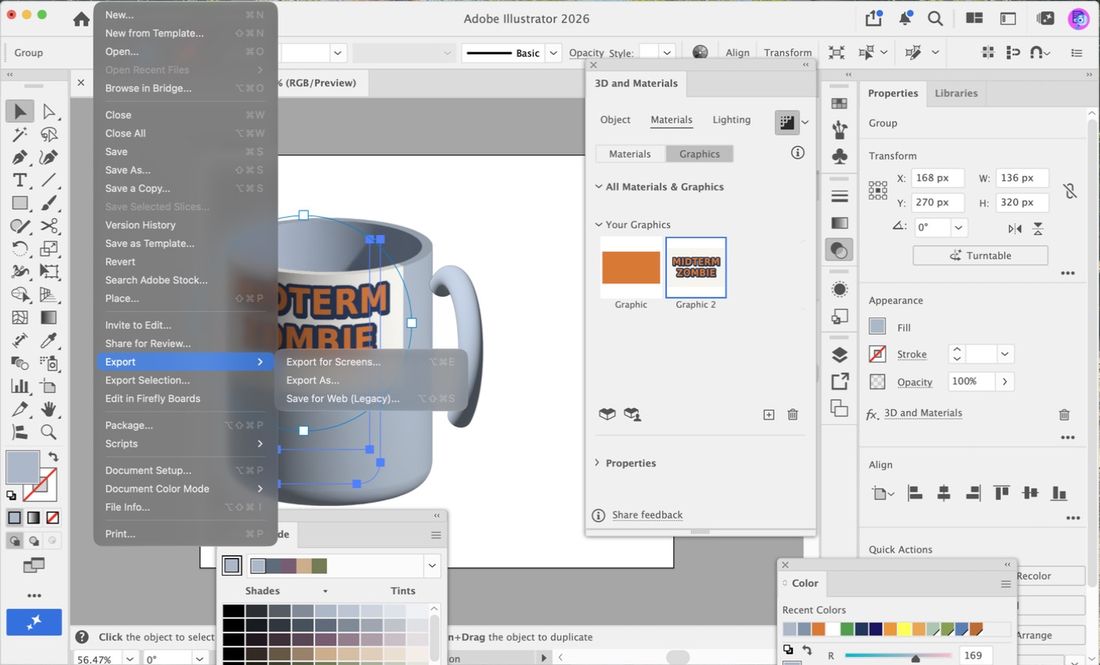The image size is (1100, 665).
Task: Click the Fill color swatch in Appearance
Action: coord(877,326)
